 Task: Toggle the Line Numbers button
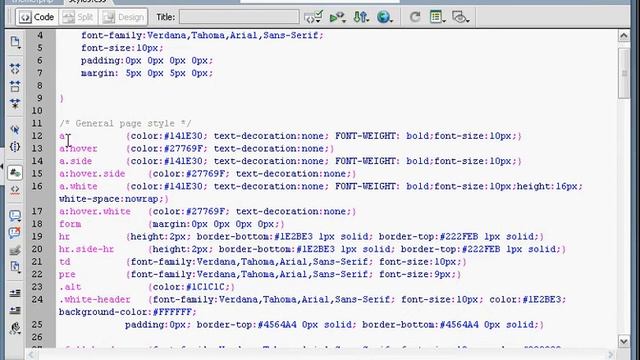coord(15,173)
